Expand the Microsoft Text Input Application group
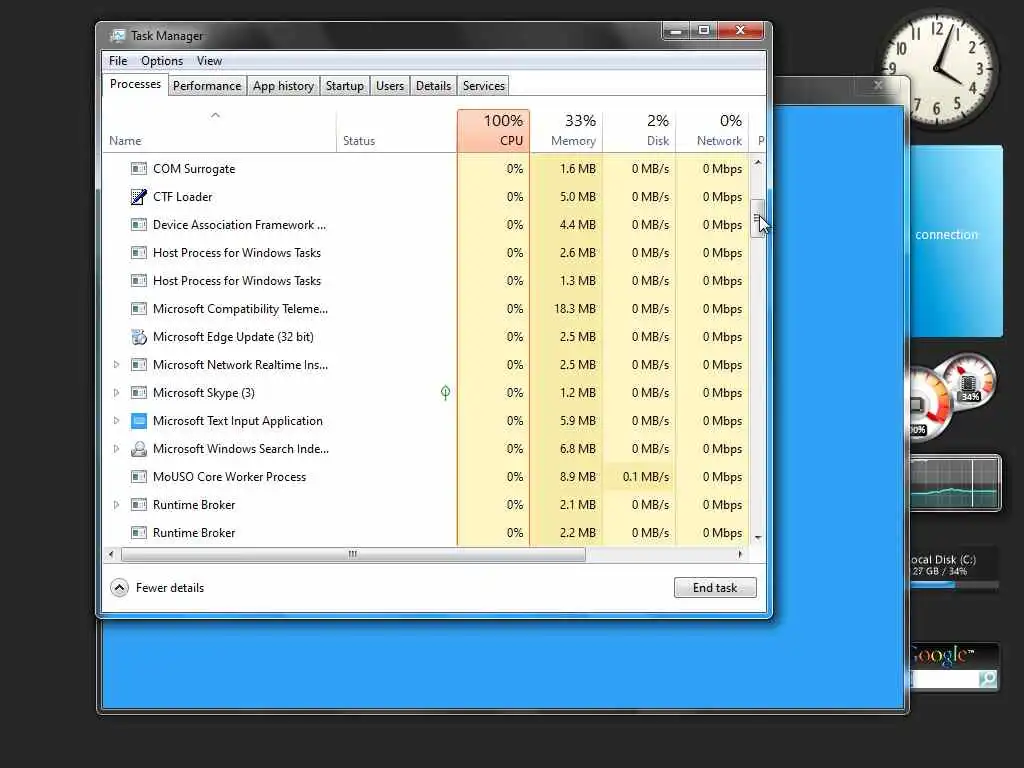Image resolution: width=1024 pixels, height=768 pixels. 116,421
